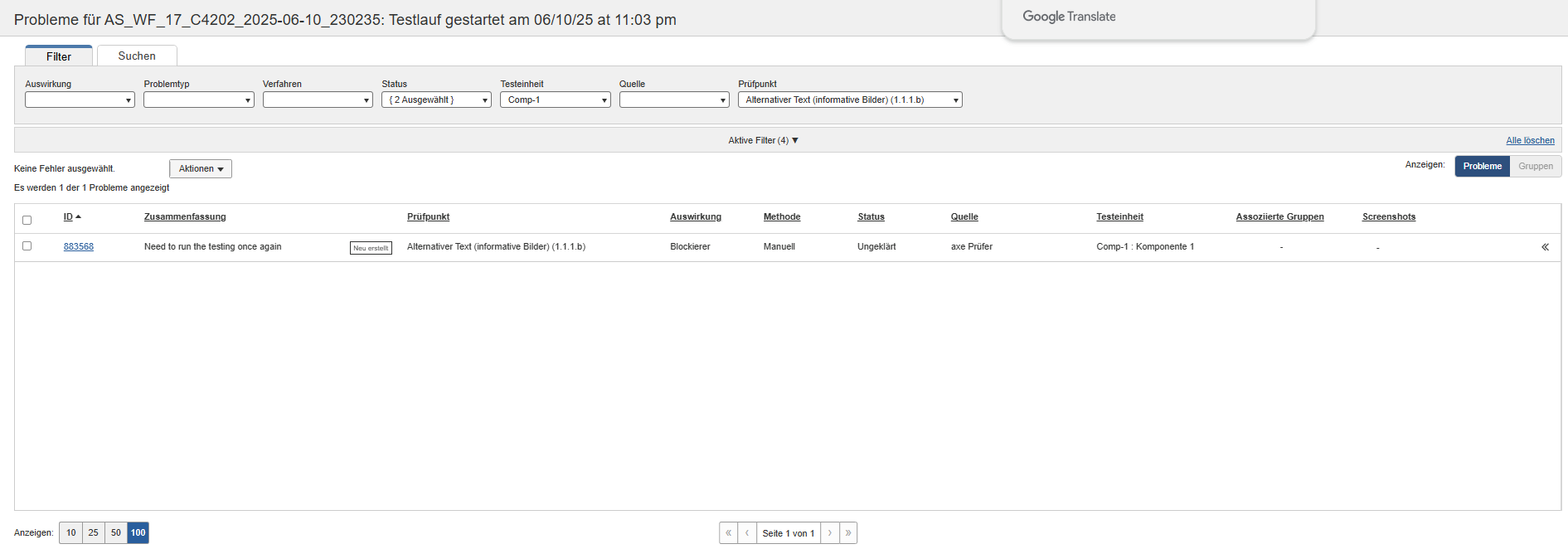Open issue link 883568

(79, 247)
